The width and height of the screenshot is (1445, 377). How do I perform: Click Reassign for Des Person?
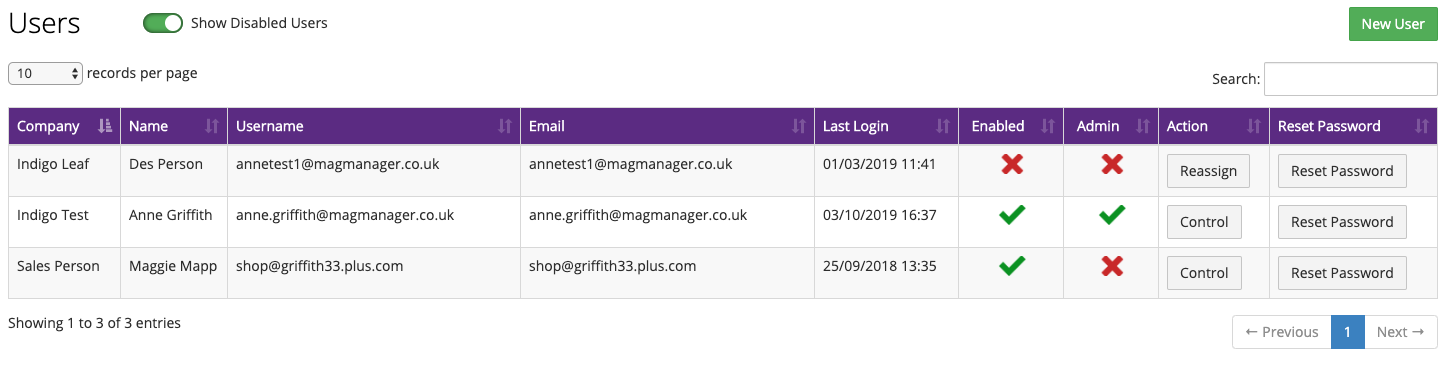coord(1208,171)
